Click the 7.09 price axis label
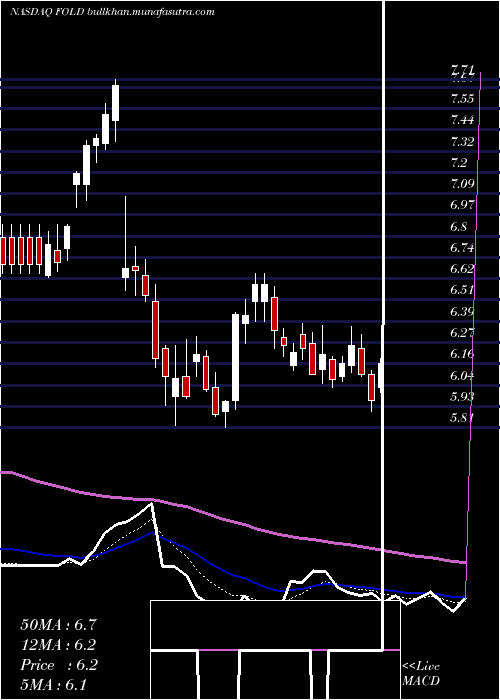 (x=462, y=184)
